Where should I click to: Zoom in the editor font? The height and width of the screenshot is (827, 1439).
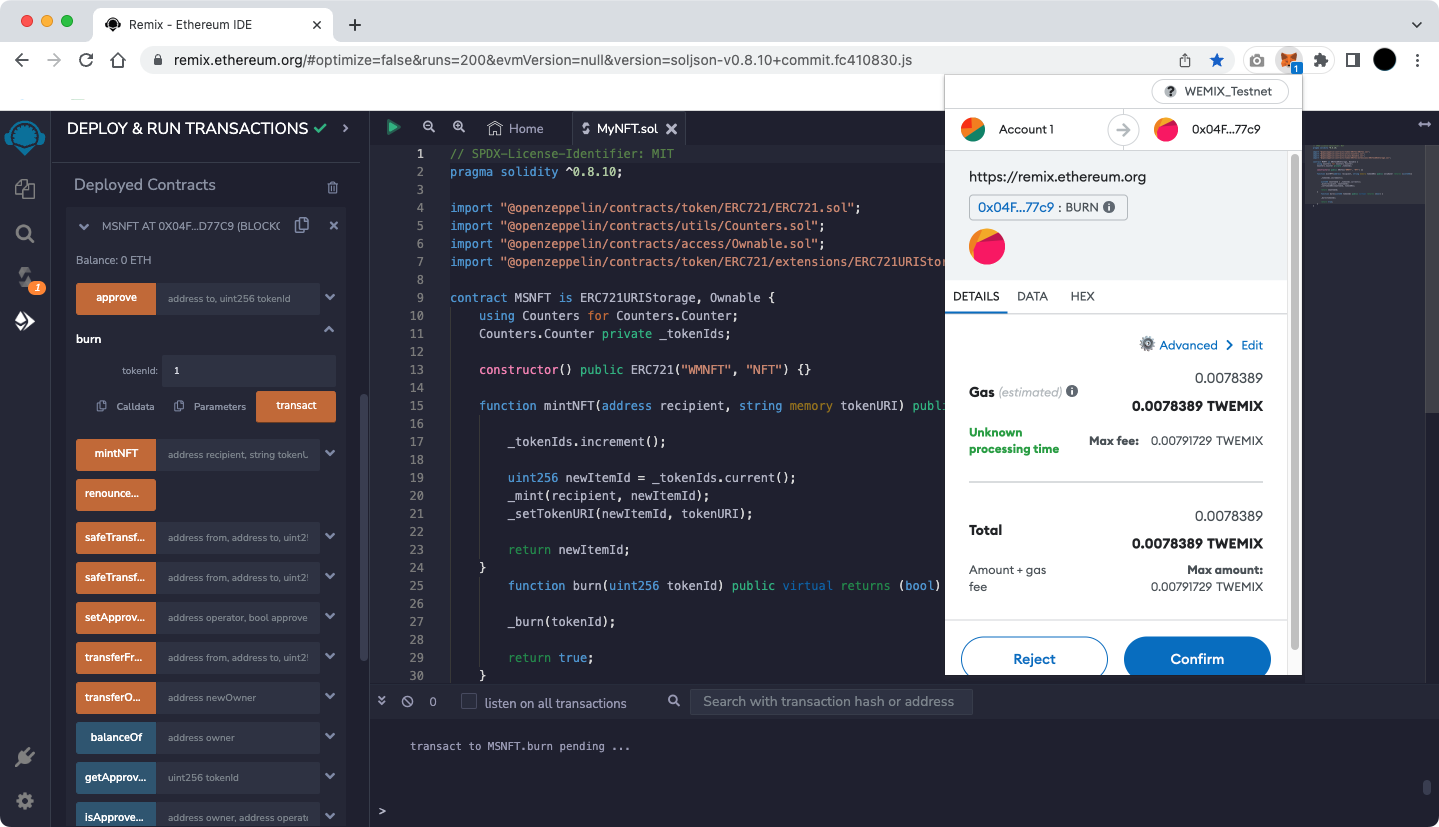click(x=459, y=127)
